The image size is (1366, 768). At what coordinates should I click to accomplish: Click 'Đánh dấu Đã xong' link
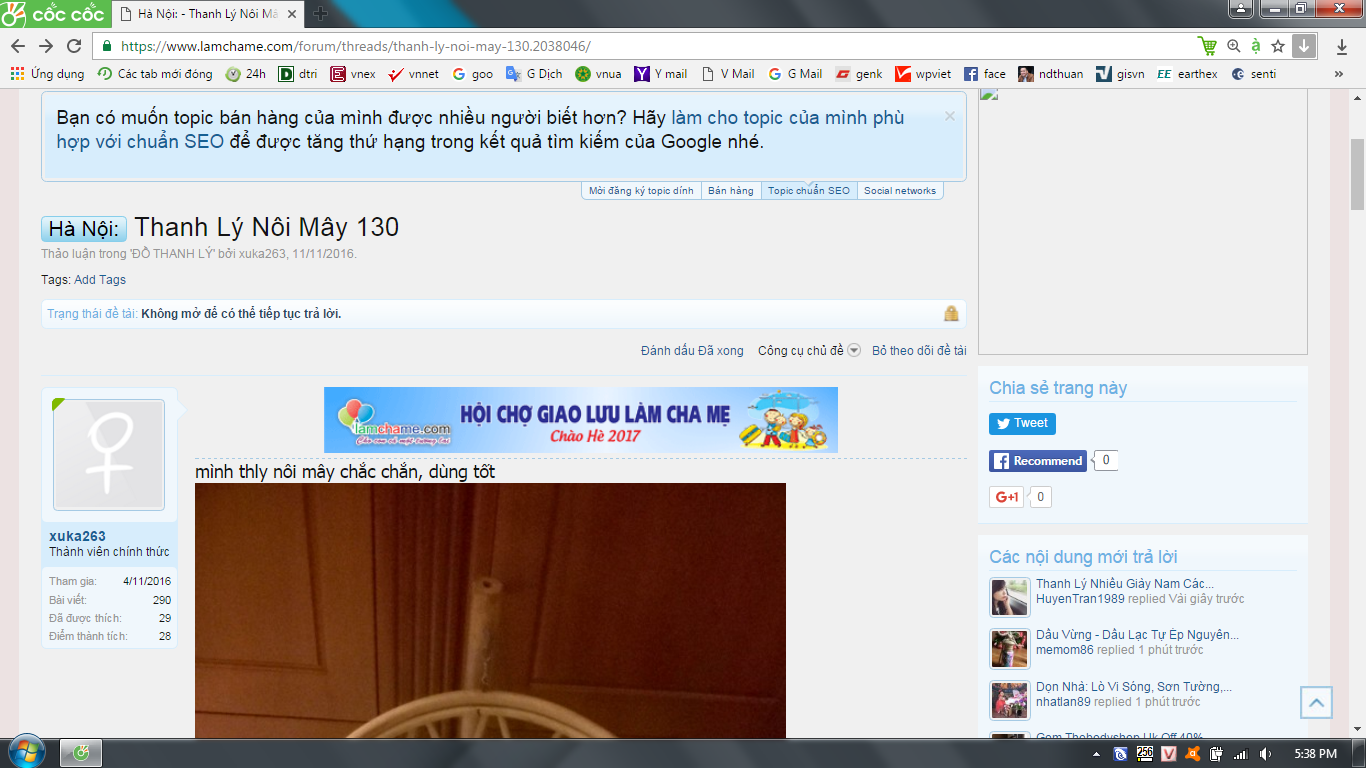tap(692, 351)
